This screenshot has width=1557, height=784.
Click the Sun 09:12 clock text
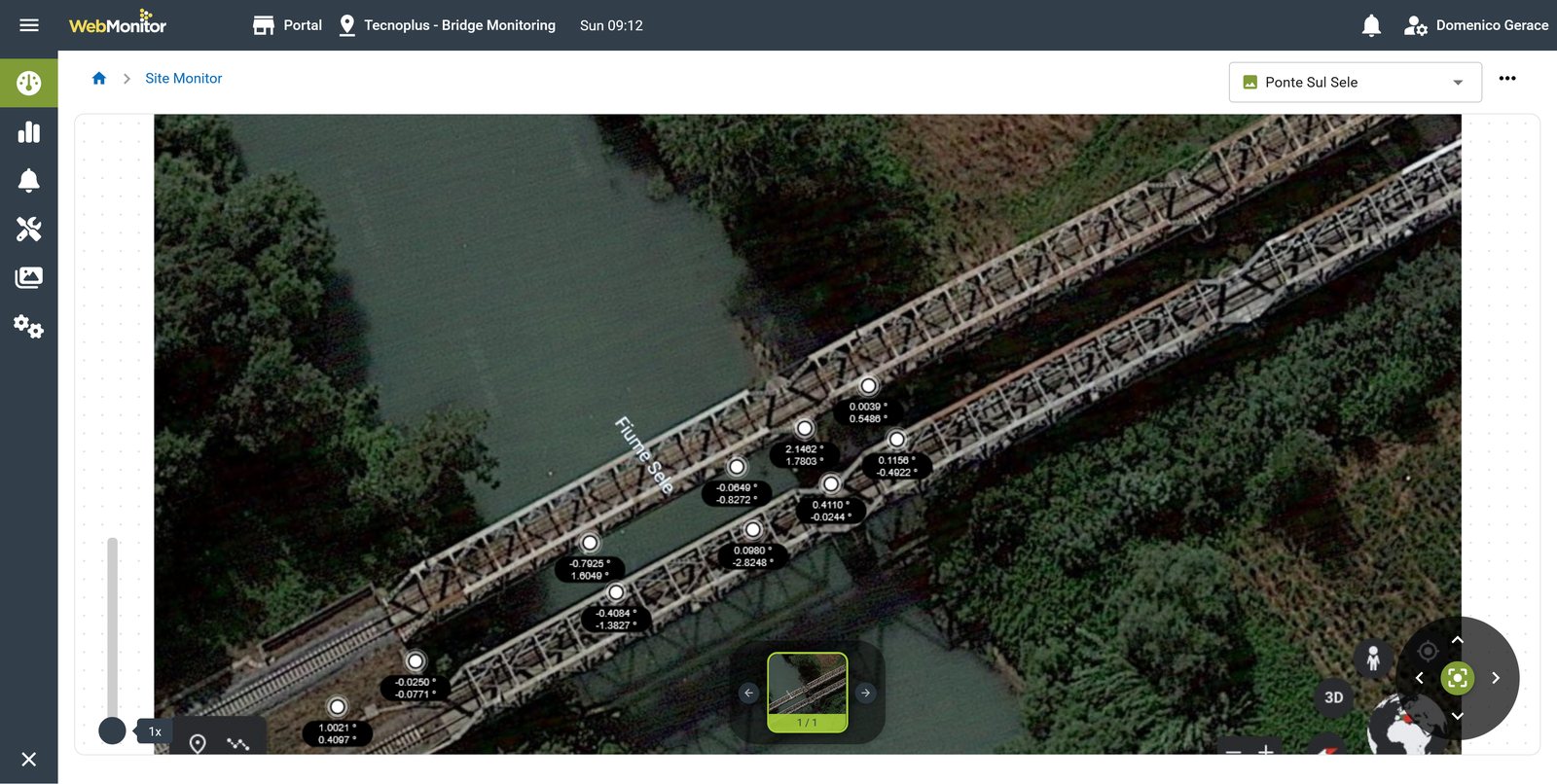click(x=611, y=25)
